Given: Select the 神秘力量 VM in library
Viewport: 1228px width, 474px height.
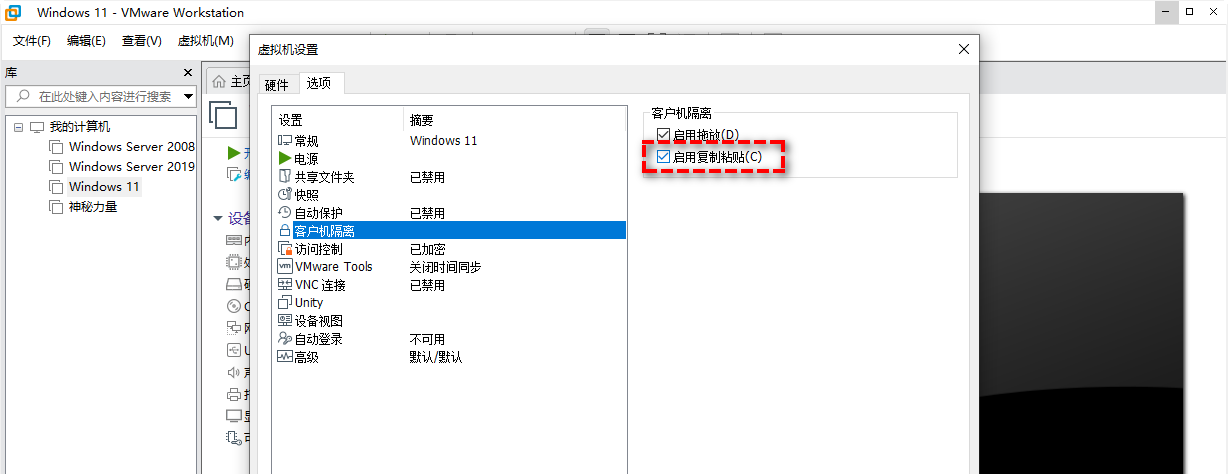Looking at the screenshot, I should [93, 206].
